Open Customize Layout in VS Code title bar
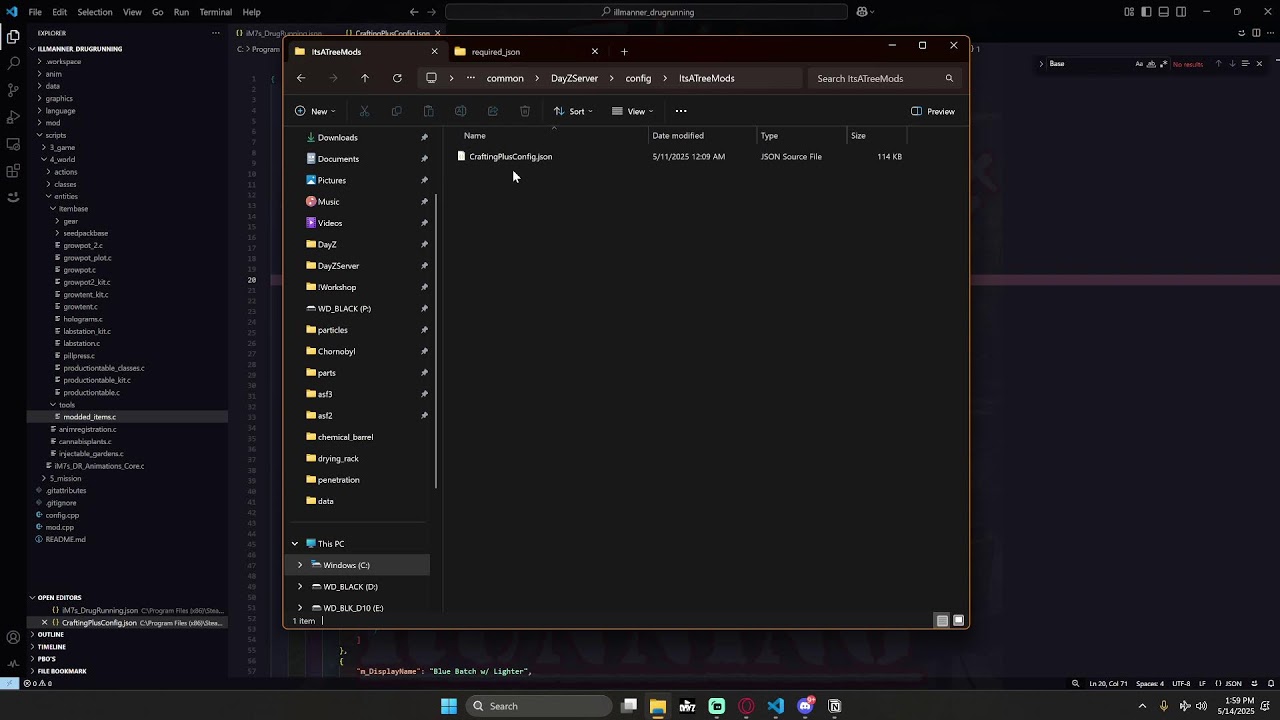The height and width of the screenshot is (720, 1280). (x=1129, y=12)
